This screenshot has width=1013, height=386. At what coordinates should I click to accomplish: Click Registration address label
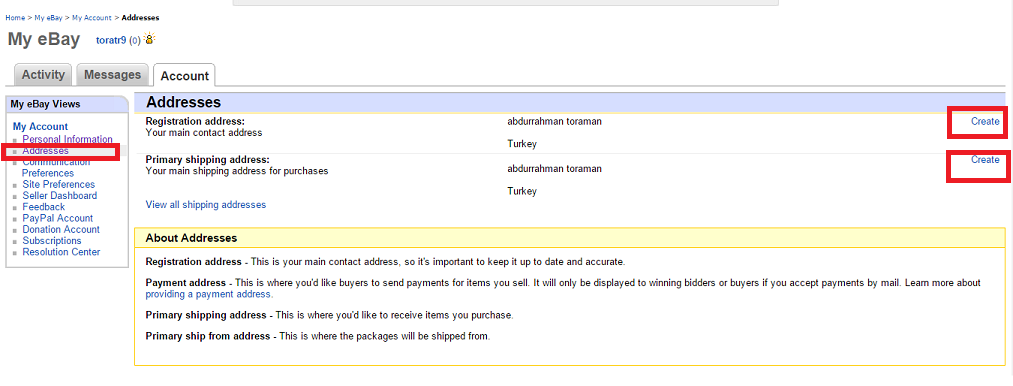195,121
